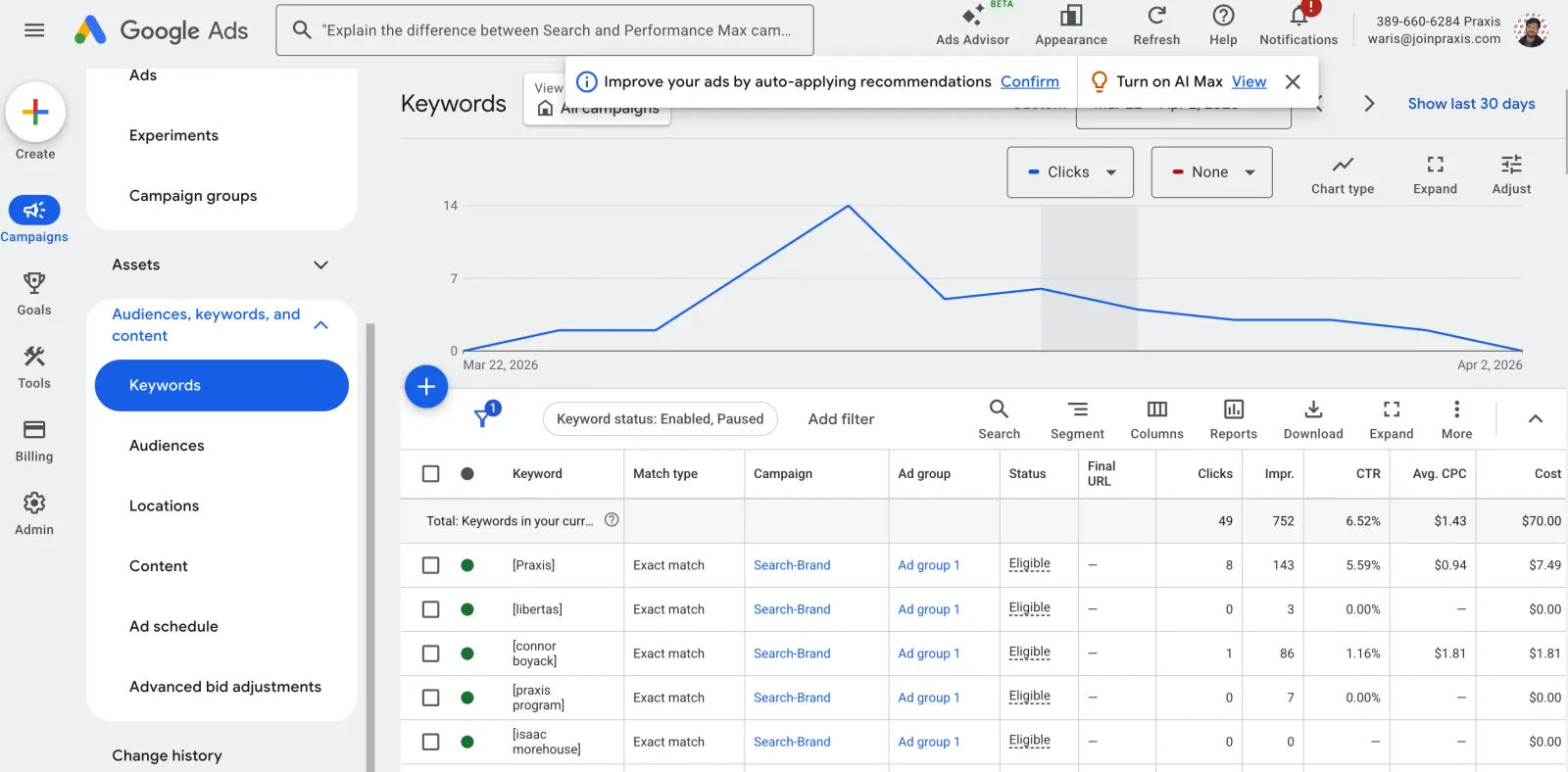Open the main hamburger menu

[x=34, y=30]
